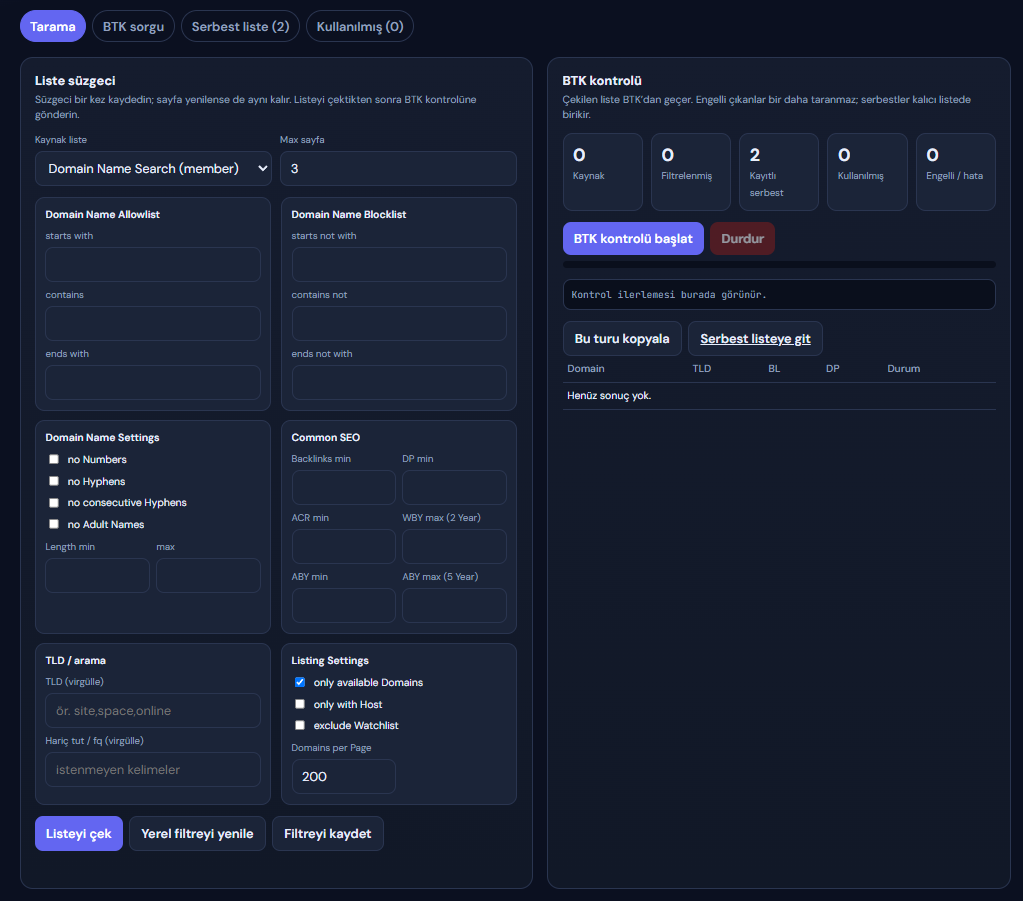Screen dimensions: 1023x901
Task: Follow the Serbest listeye git link
Action: coord(756,339)
